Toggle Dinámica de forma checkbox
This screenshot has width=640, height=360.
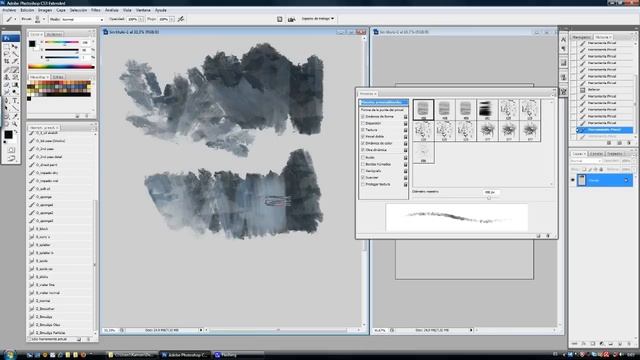tap(363, 117)
